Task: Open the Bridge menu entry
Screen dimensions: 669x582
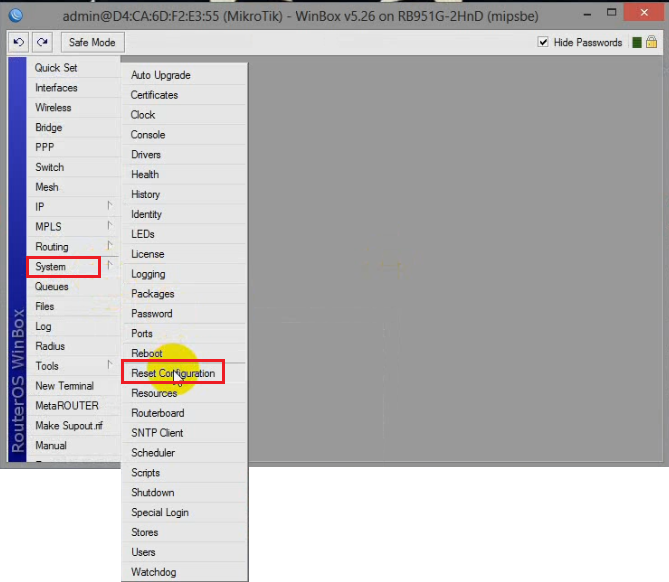Action: pos(49,128)
